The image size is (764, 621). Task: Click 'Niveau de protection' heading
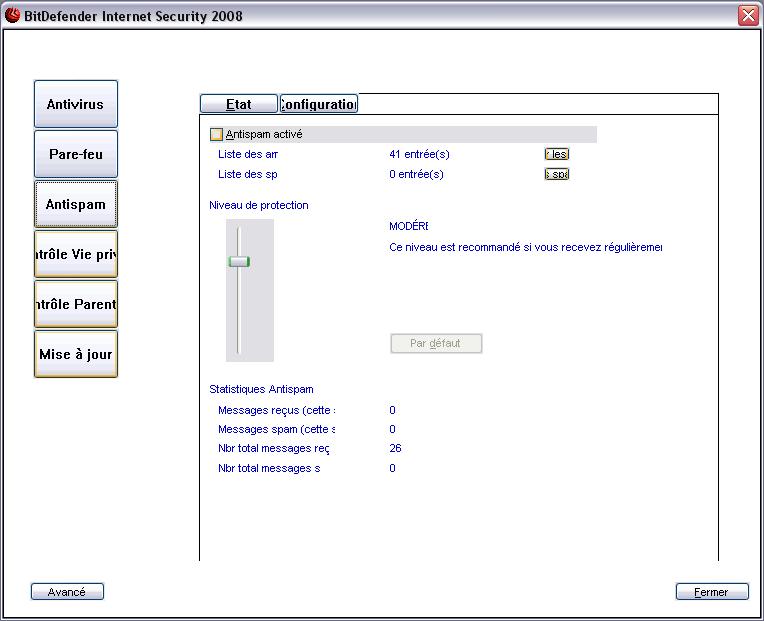[259, 205]
